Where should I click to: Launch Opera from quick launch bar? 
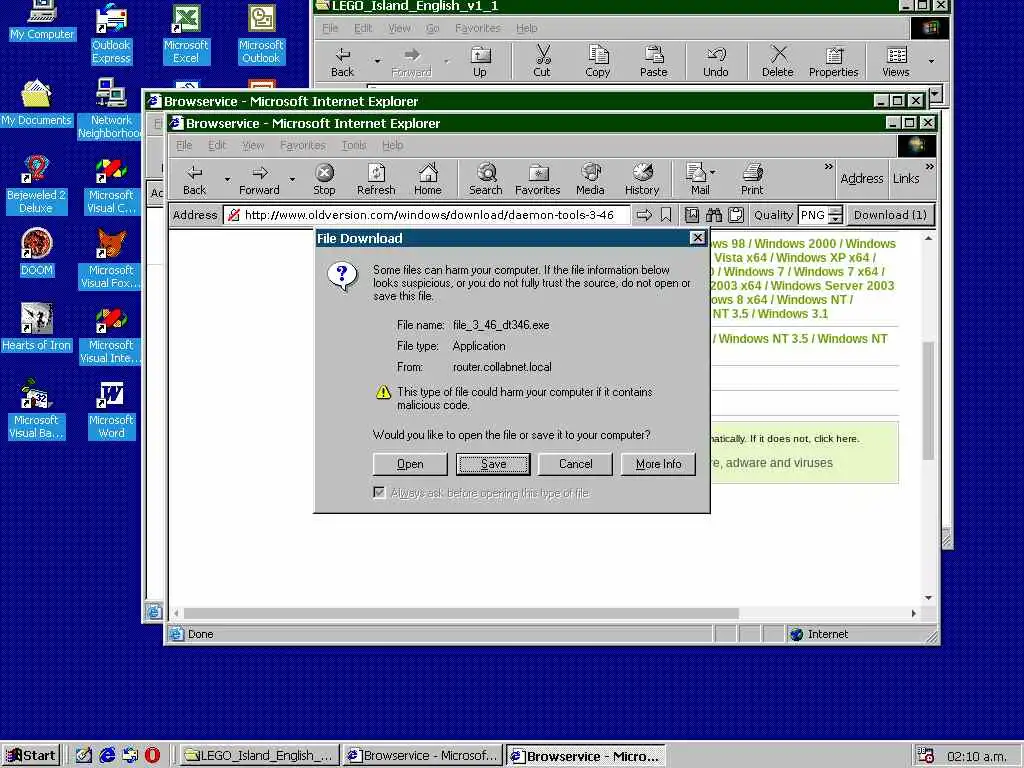click(x=152, y=755)
